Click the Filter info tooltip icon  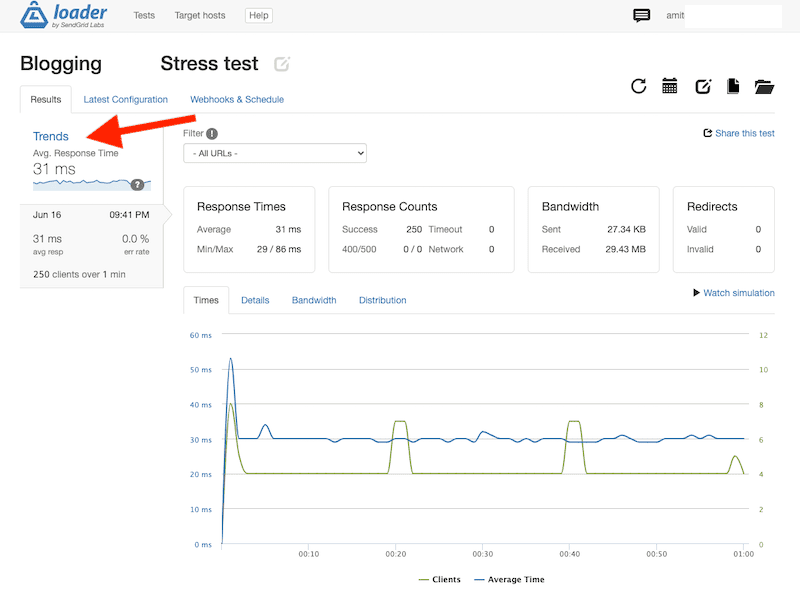tap(213, 133)
